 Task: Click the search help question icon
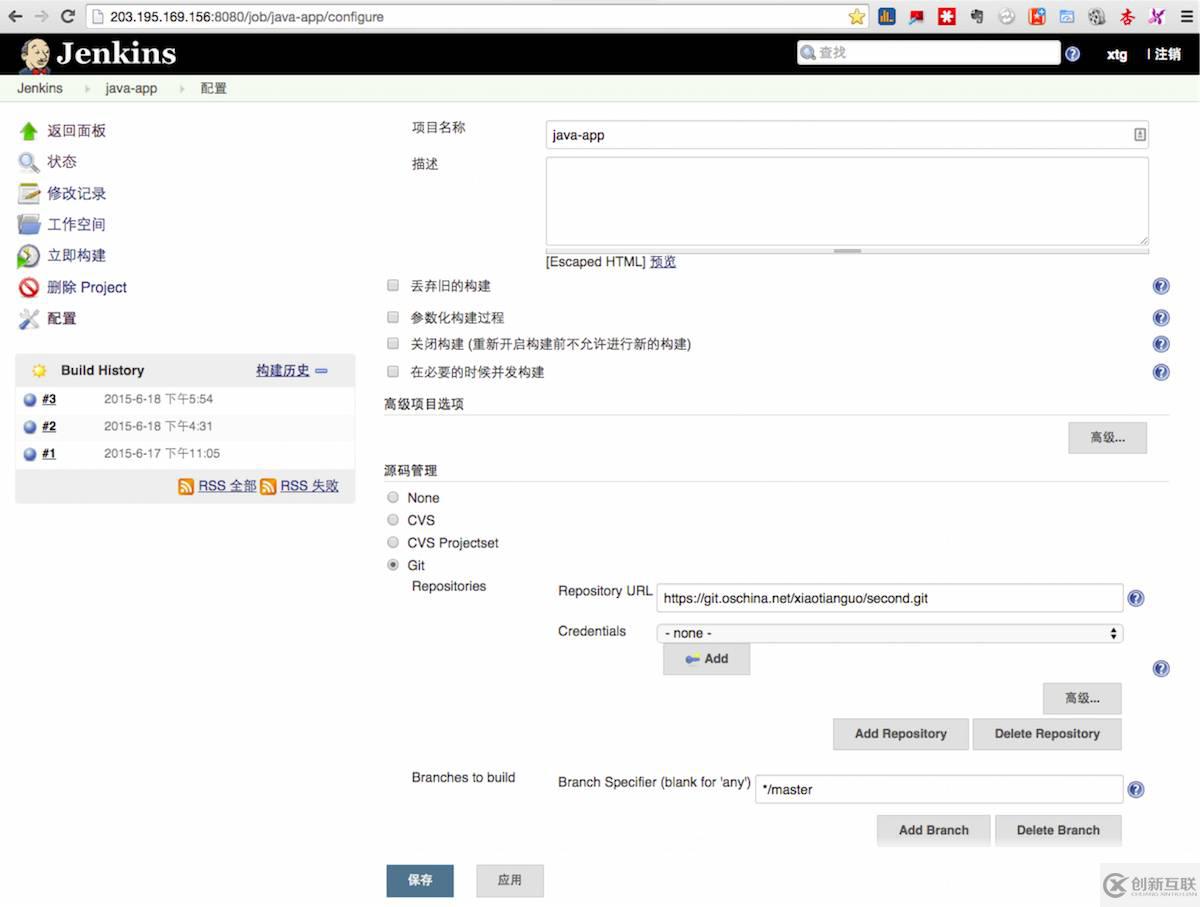point(1073,54)
